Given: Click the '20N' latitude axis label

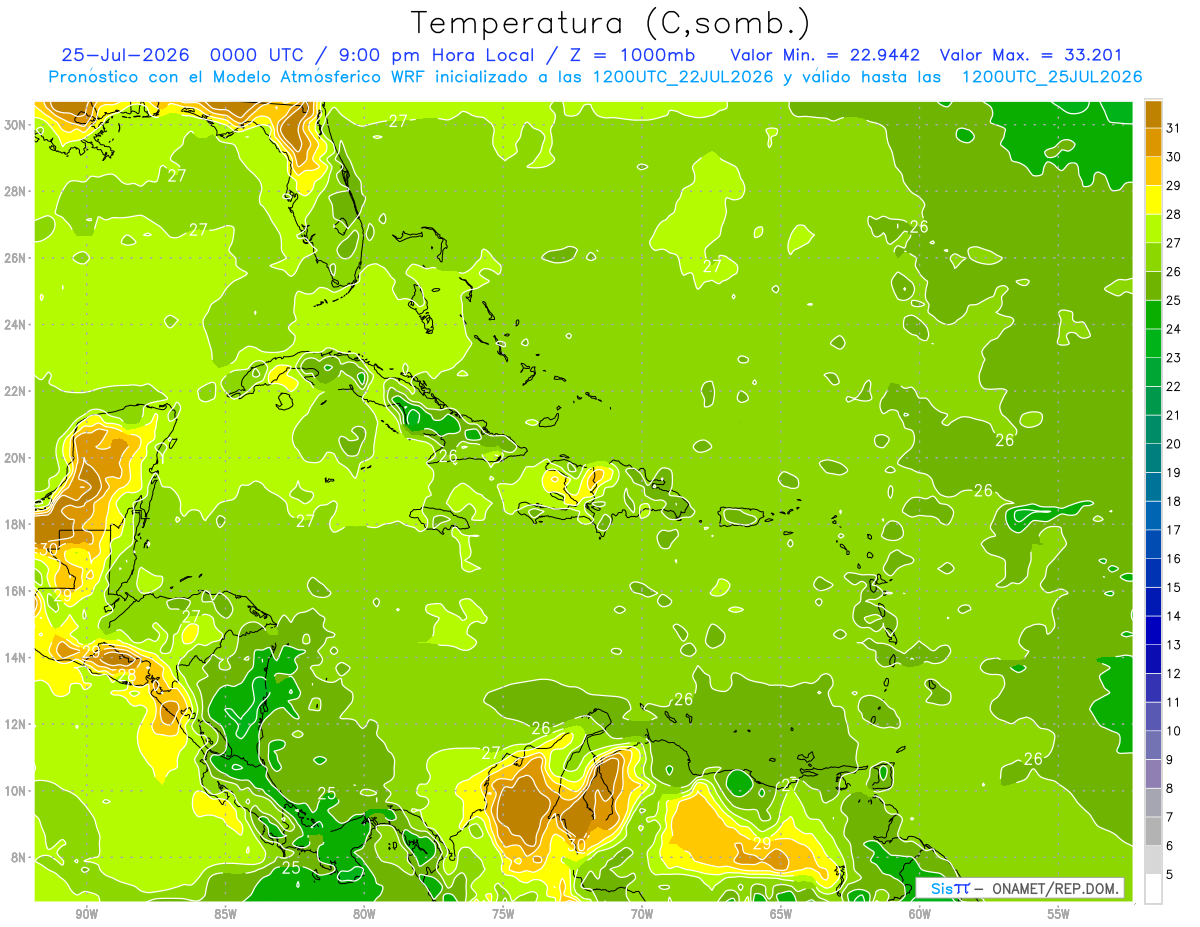Looking at the screenshot, I should pyautogui.click(x=17, y=458).
